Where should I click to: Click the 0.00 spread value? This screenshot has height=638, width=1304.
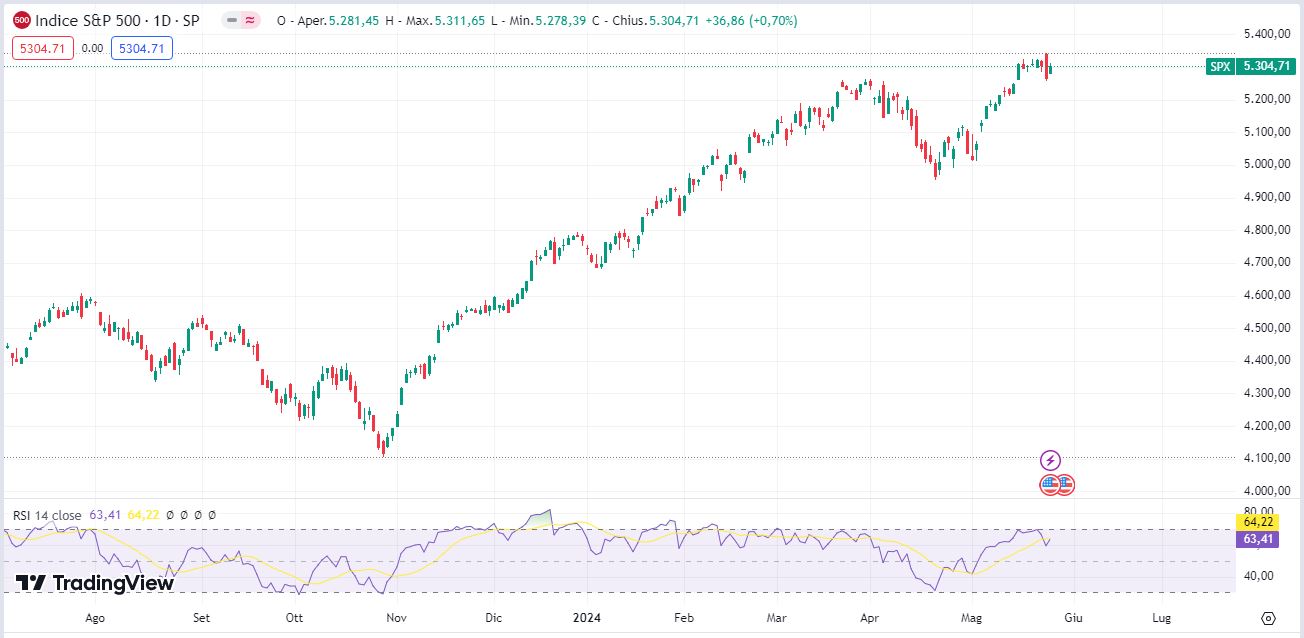93,47
